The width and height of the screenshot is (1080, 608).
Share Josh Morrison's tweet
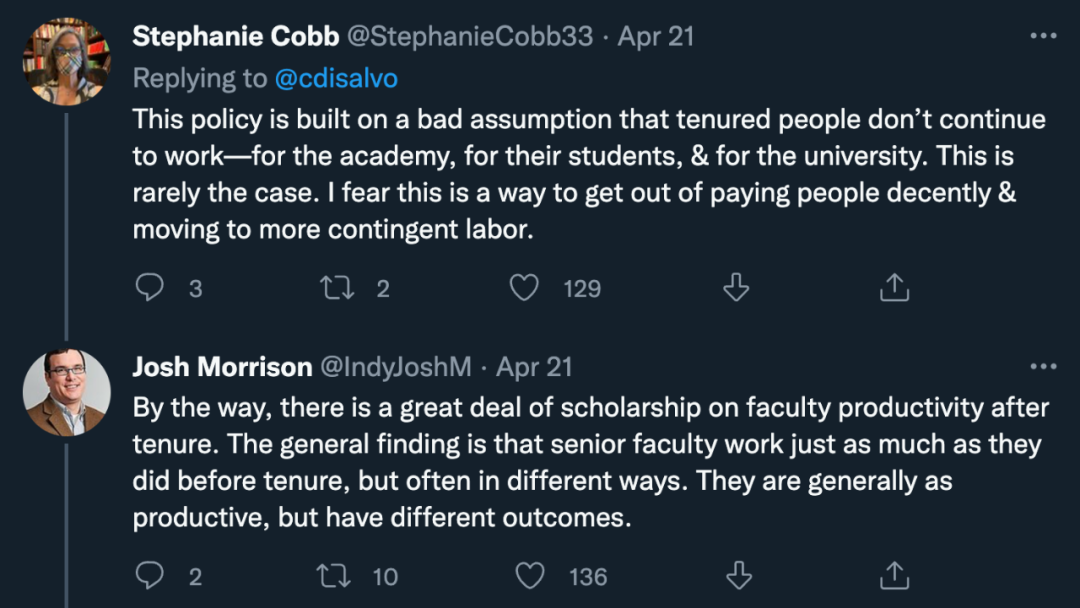click(x=893, y=576)
